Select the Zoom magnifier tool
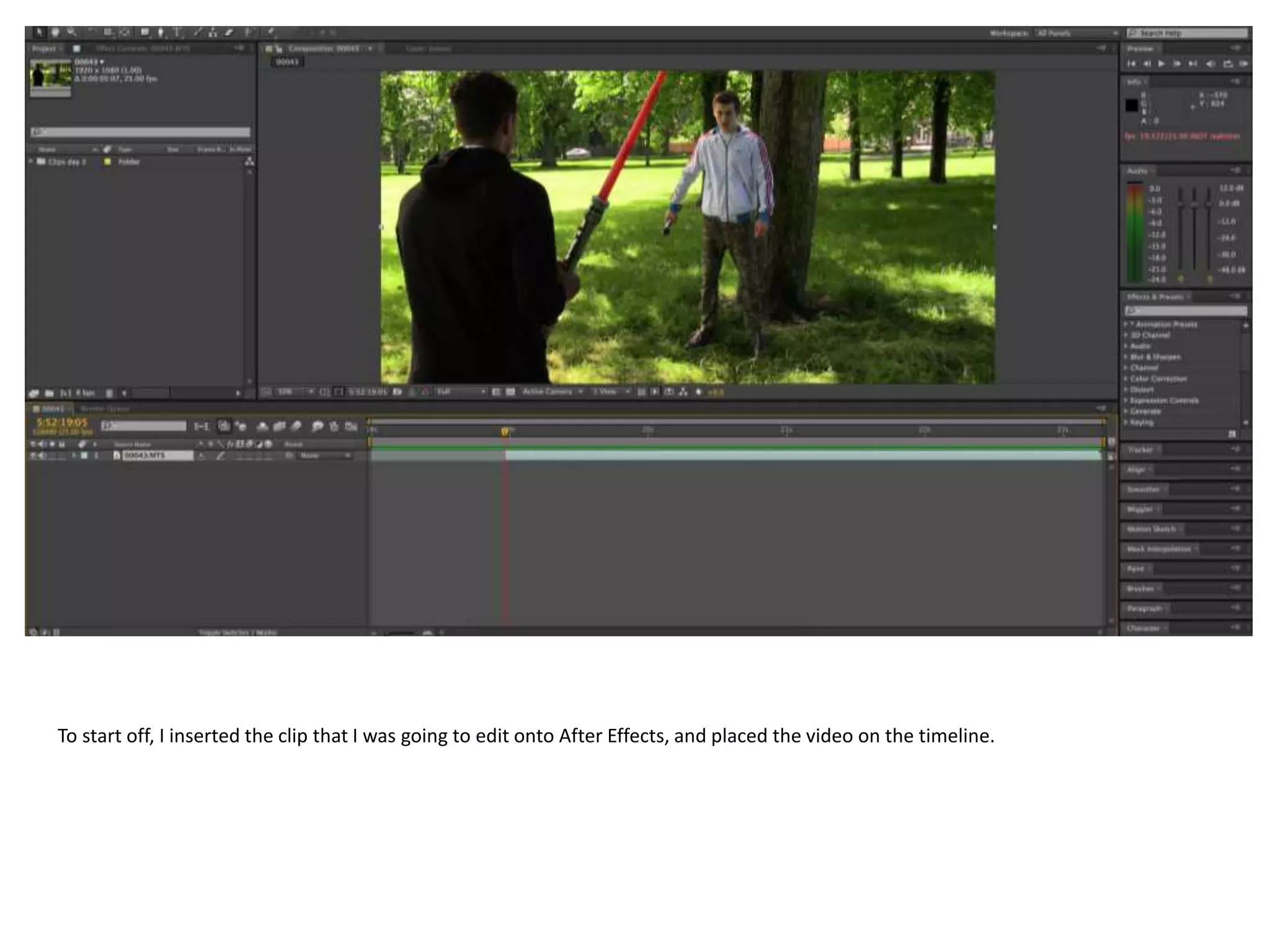1270x952 pixels. click(72, 32)
